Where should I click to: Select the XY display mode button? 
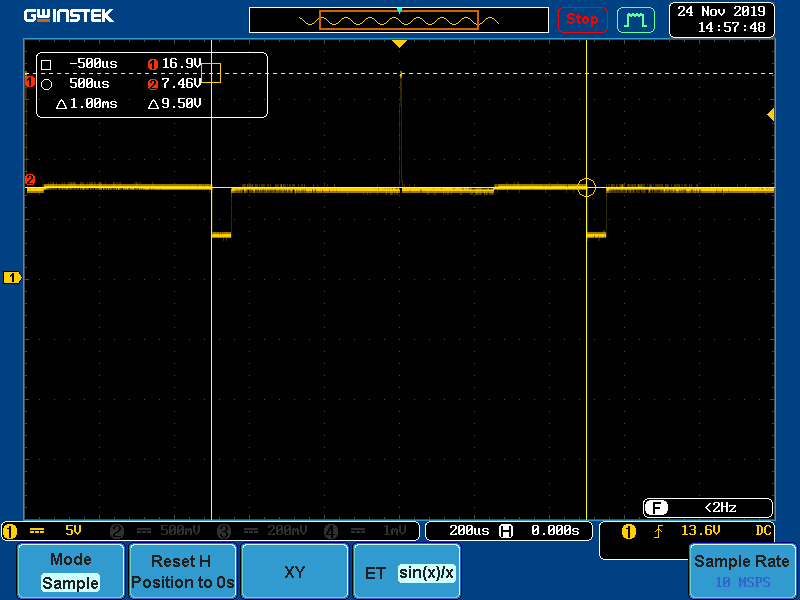294,571
